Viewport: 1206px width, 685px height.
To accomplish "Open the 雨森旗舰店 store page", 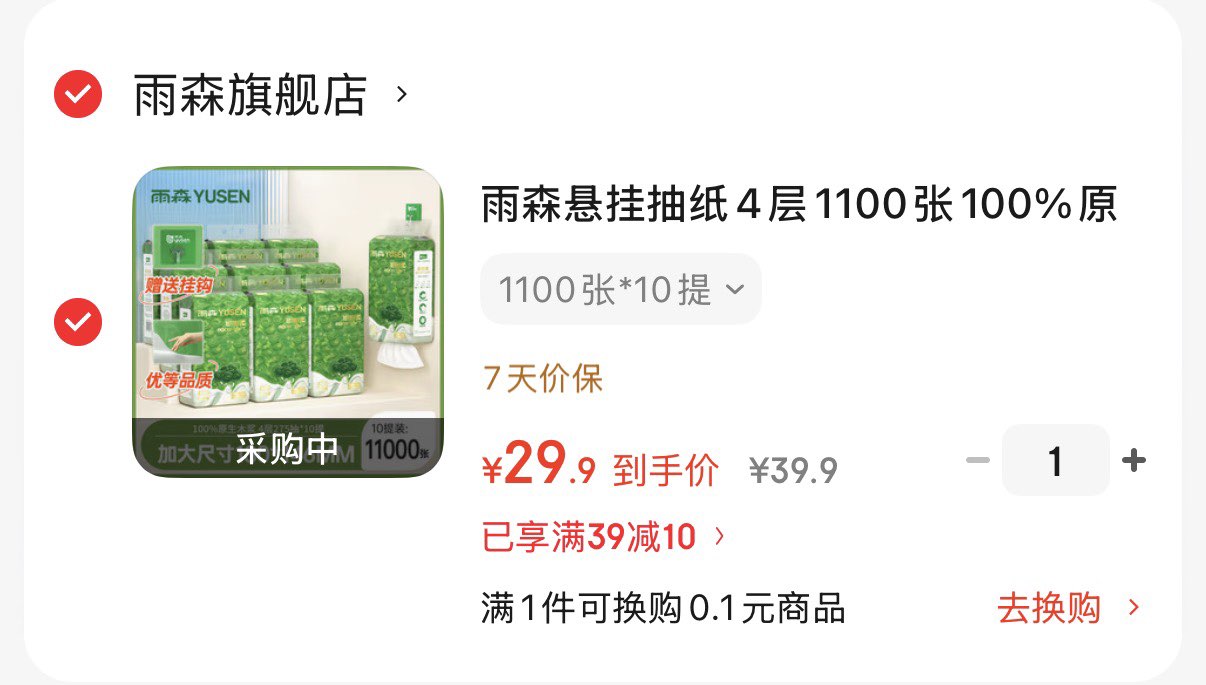I will 250,96.
